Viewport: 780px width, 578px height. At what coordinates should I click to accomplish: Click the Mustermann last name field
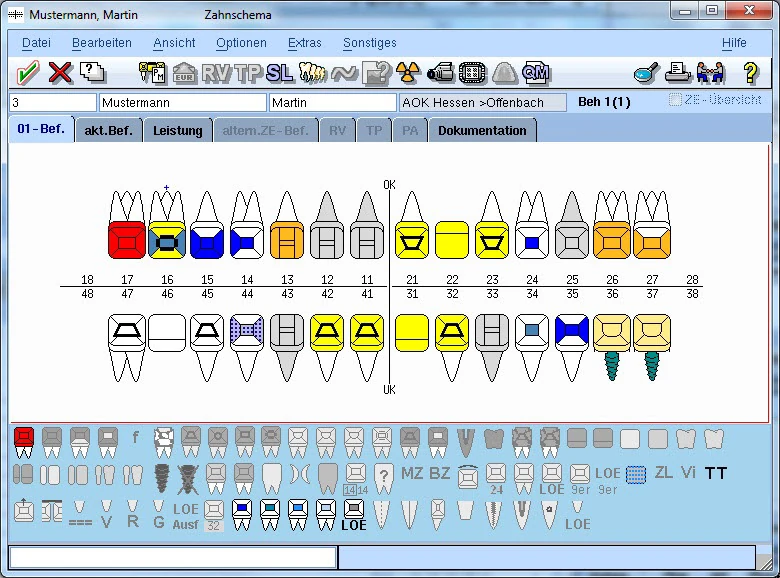183,102
